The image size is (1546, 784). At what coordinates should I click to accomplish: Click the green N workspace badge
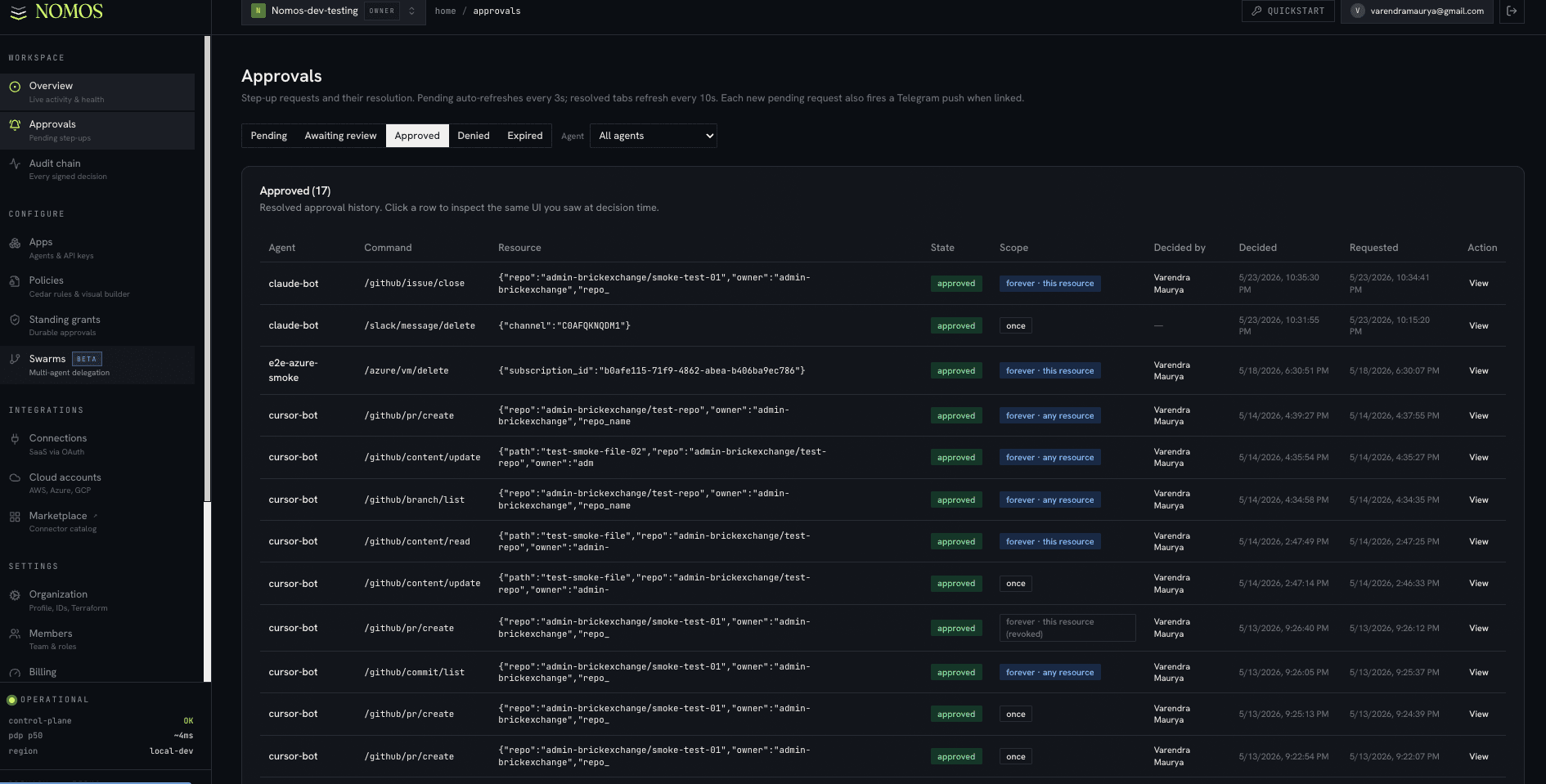coord(258,11)
